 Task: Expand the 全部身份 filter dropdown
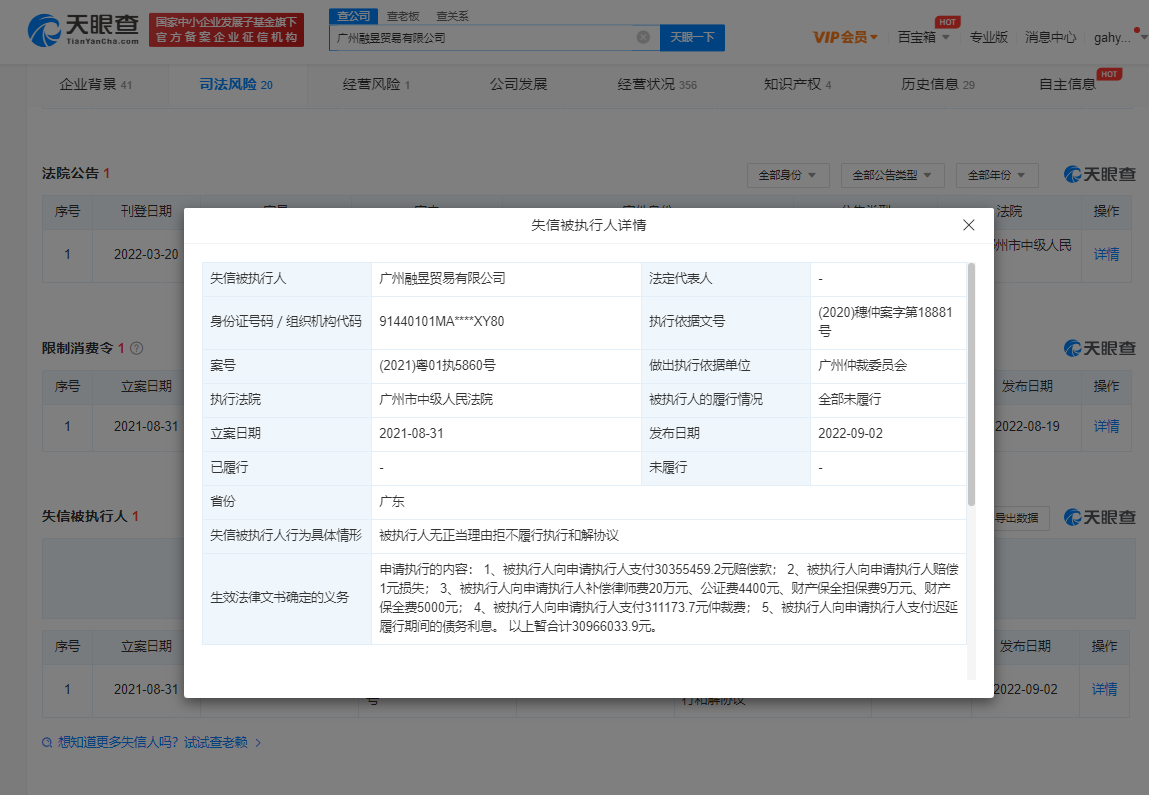click(x=788, y=176)
